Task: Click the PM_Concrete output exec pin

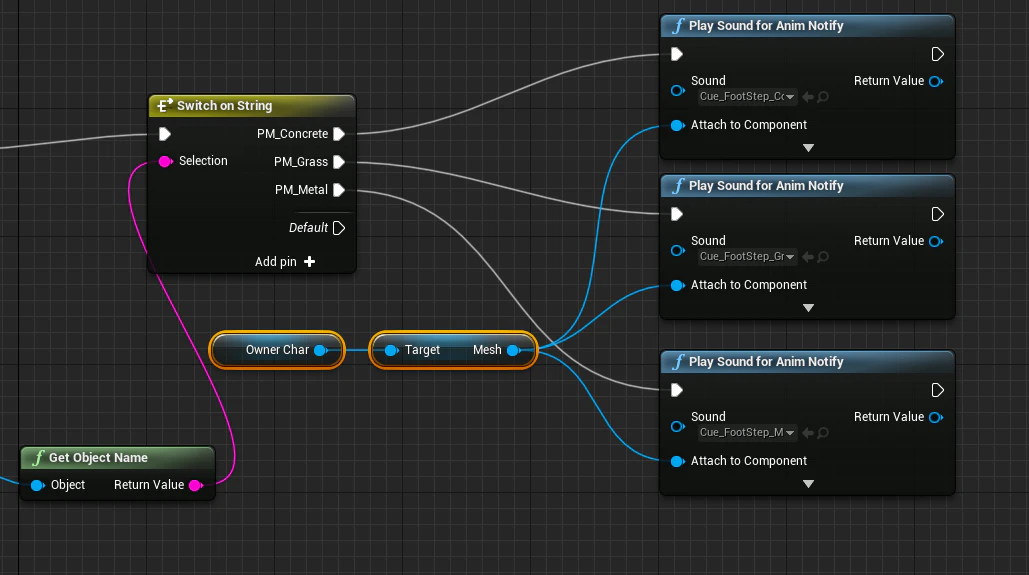Action: coord(339,134)
